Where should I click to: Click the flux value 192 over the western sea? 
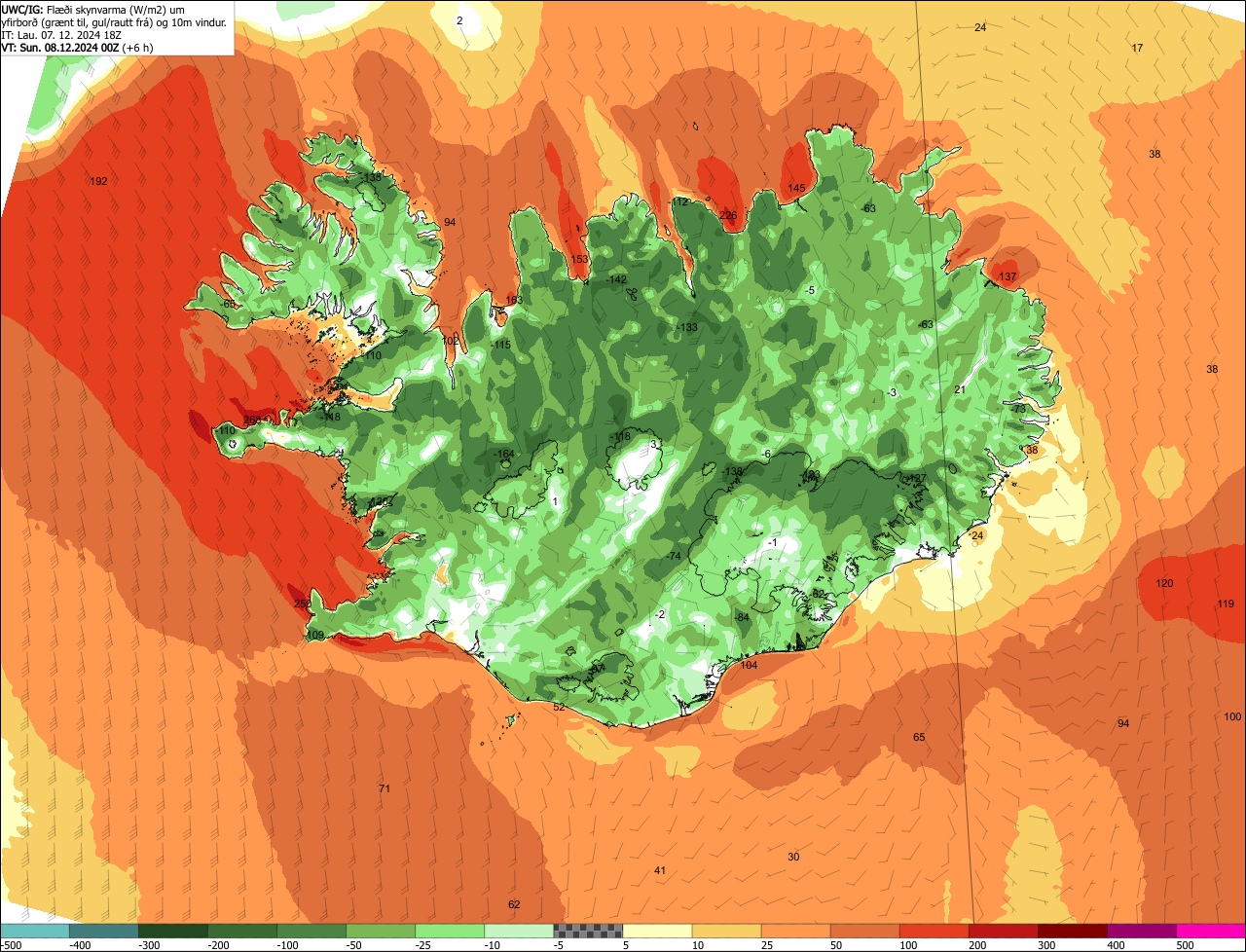coord(98,181)
